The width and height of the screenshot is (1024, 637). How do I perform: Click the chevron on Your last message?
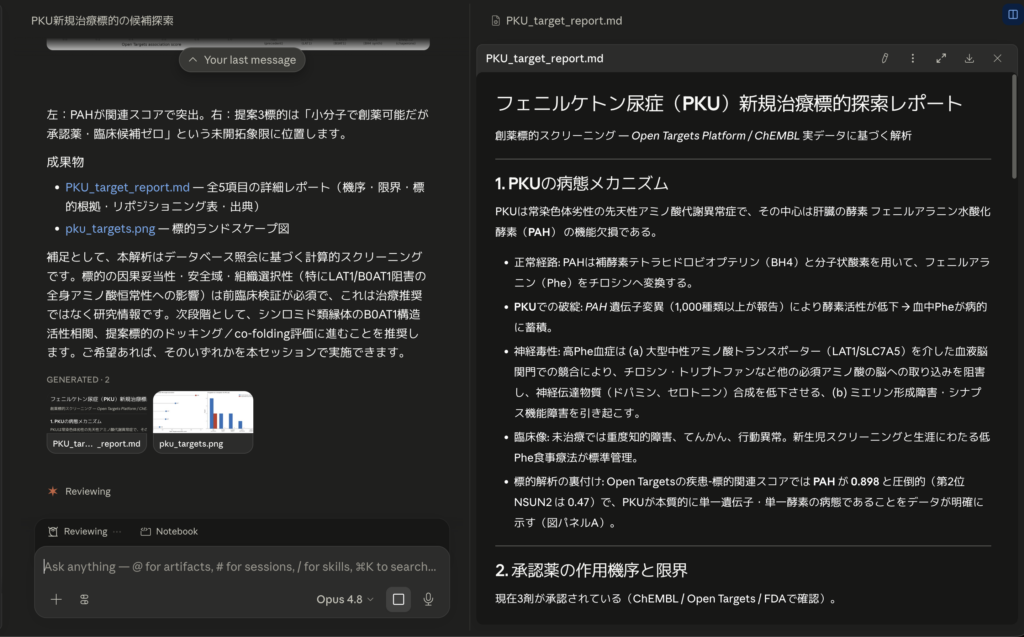click(x=193, y=59)
